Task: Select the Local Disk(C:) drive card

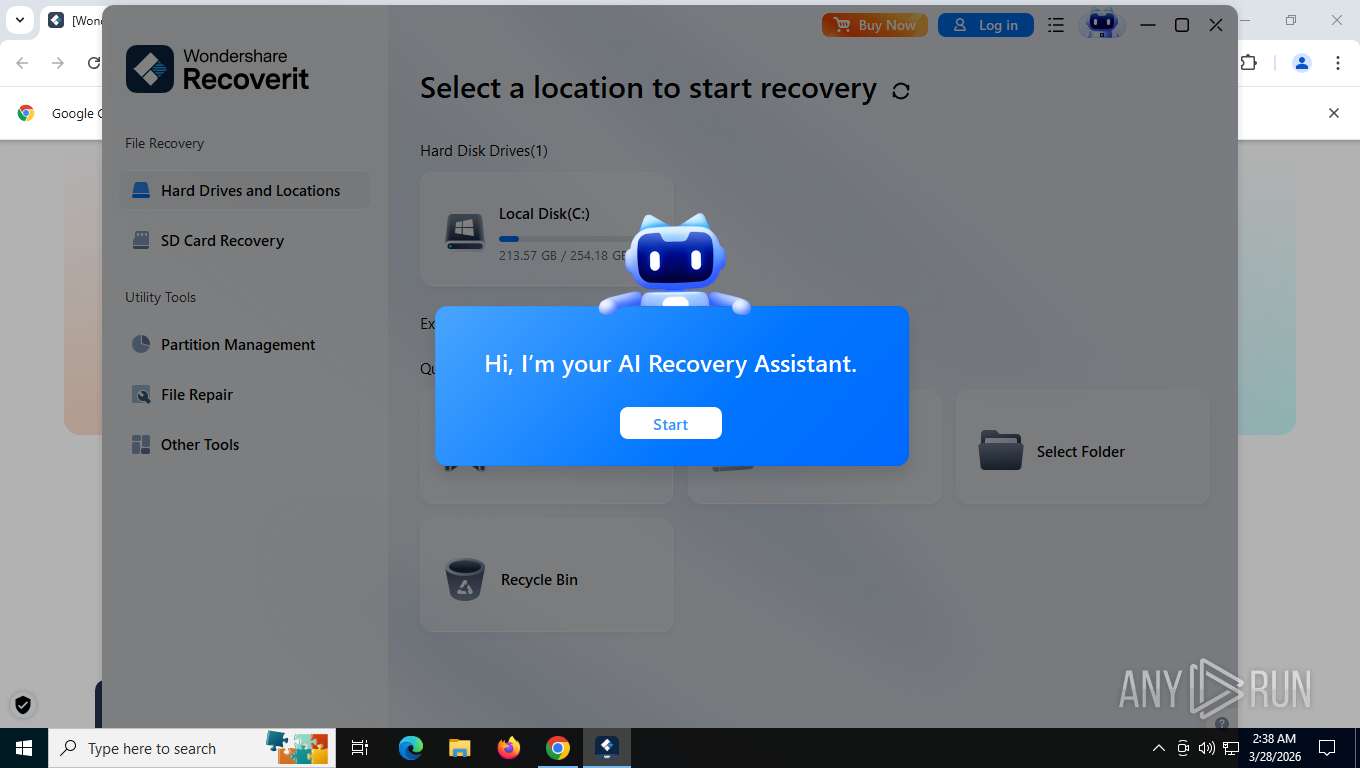Action: coord(546,230)
